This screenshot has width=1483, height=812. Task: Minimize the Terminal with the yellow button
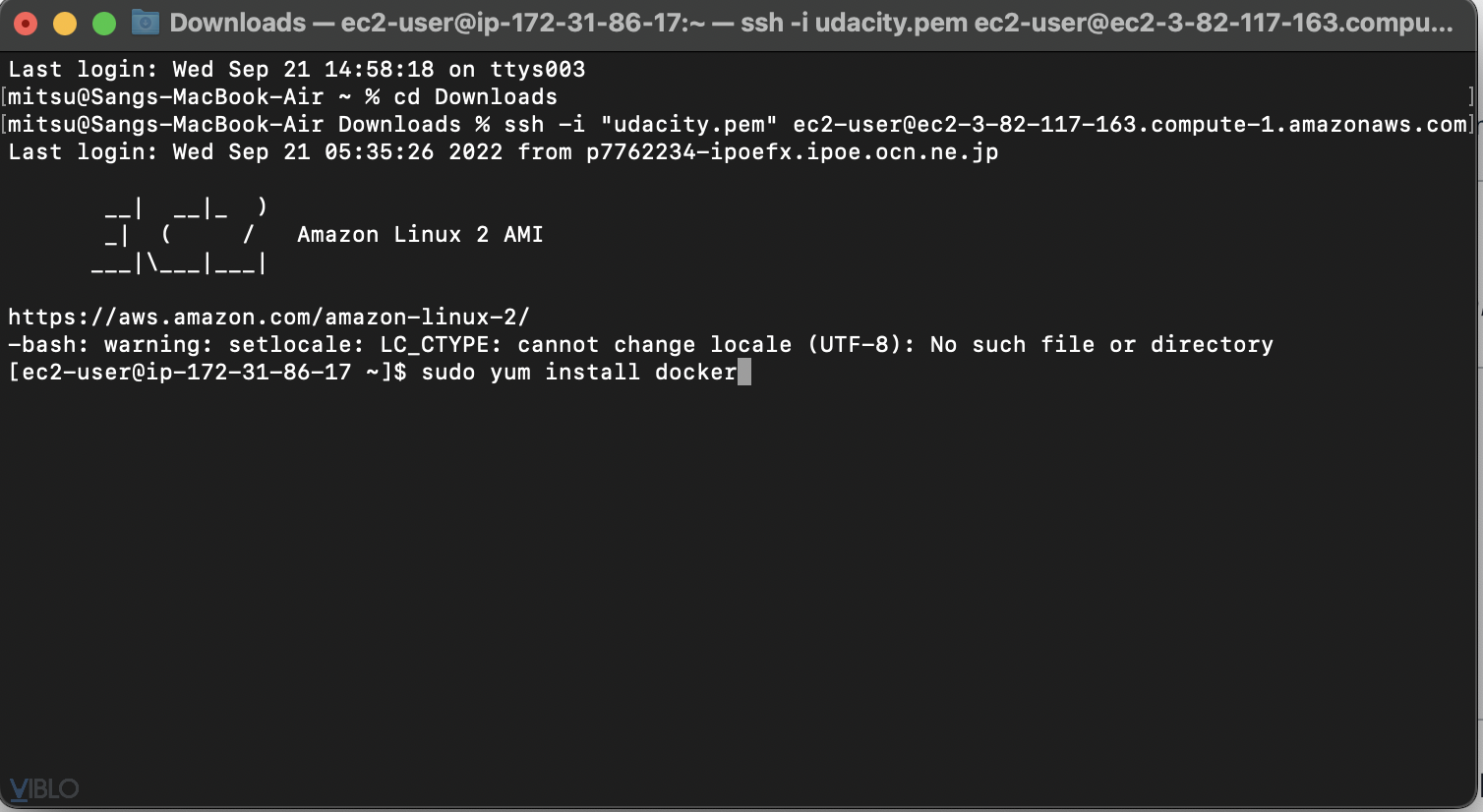[x=65, y=23]
